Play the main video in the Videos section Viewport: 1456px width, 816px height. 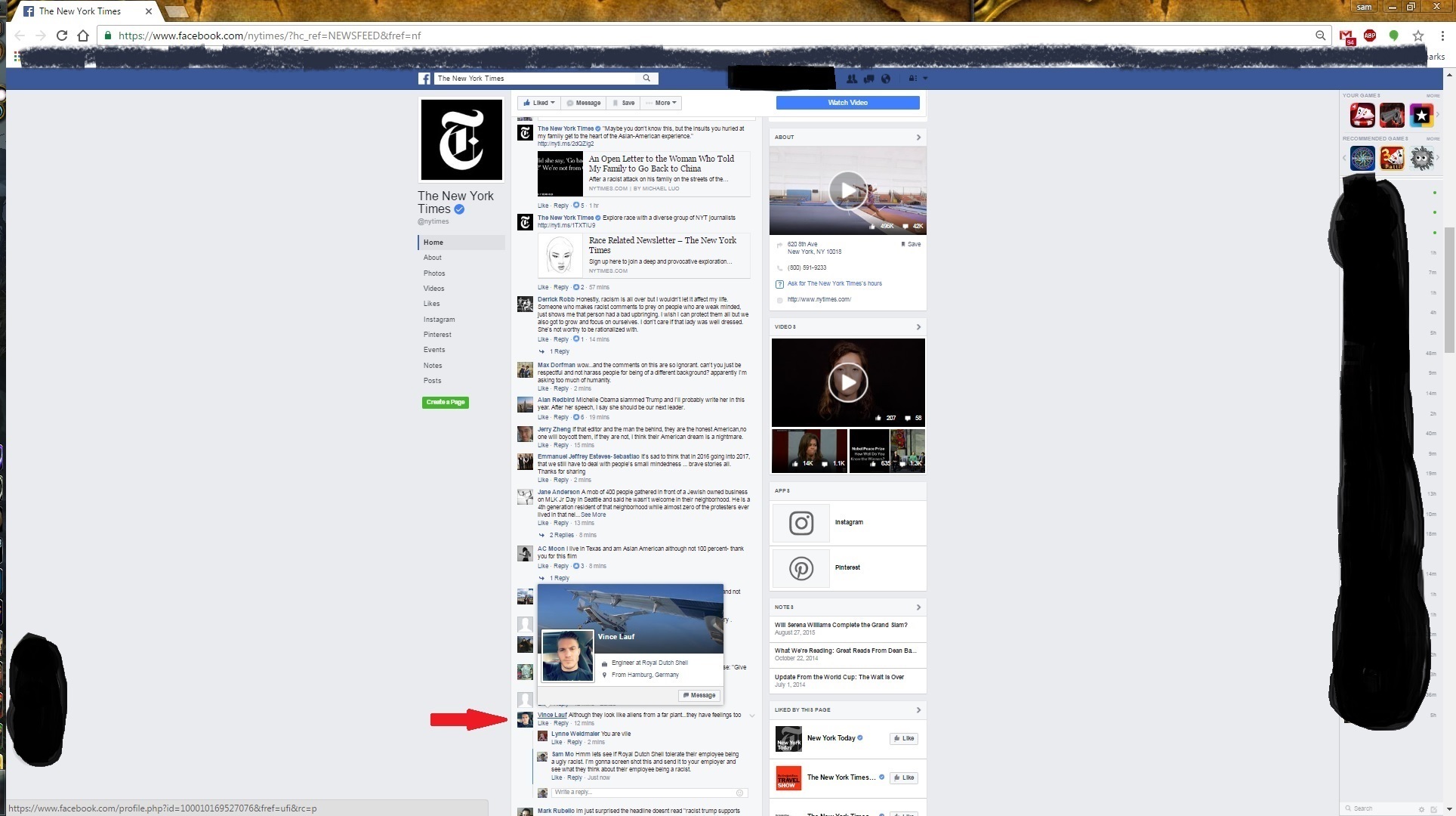coord(847,382)
